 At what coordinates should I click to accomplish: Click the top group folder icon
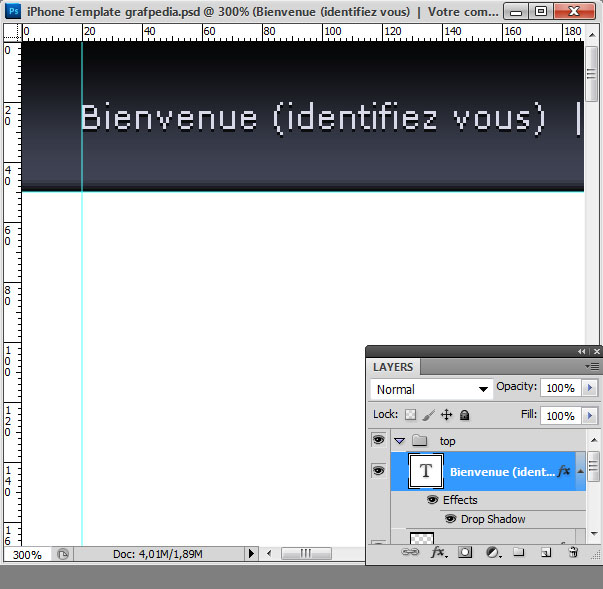point(420,440)
